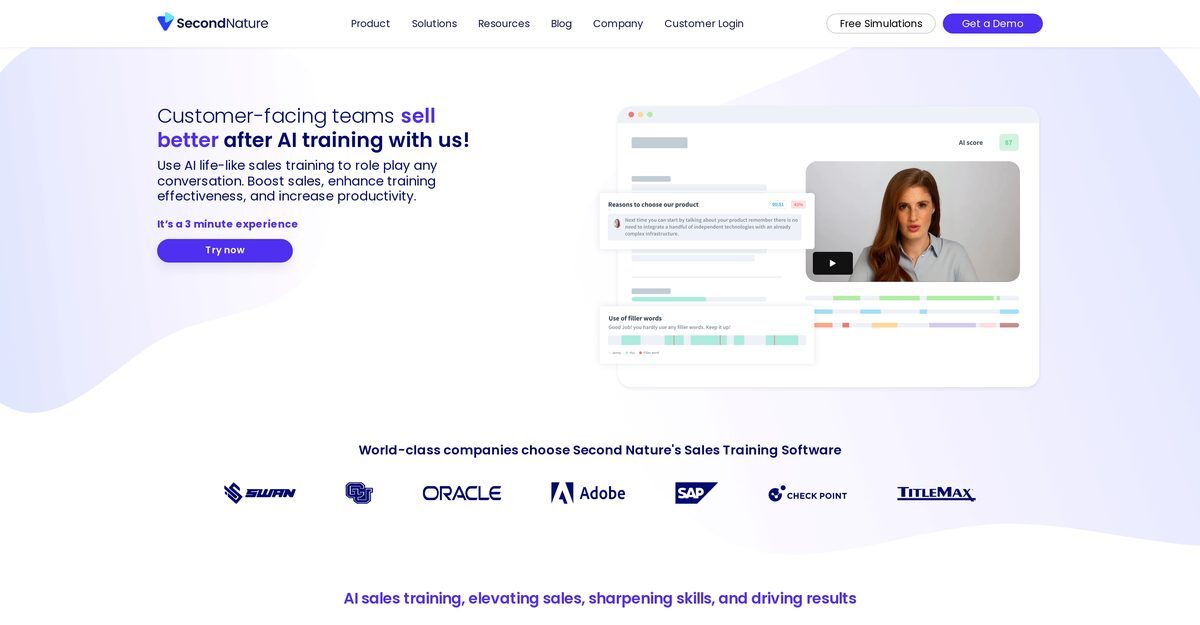1200x625 pixels.
Task: Click the 'Use AI life-like sales training' paragraph
Action: [x=297, y=181]
